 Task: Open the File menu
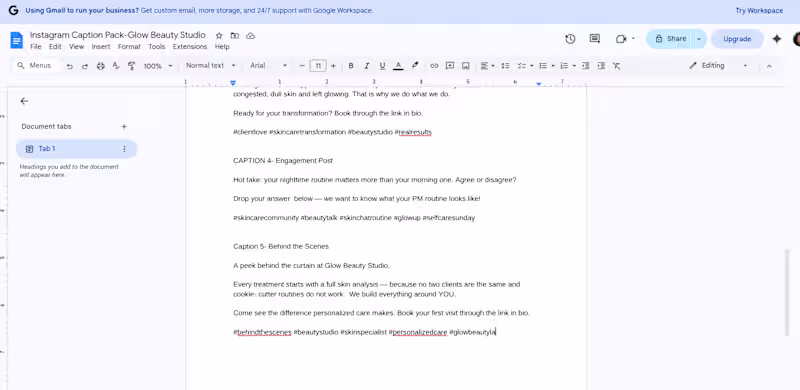pos(36,46)
